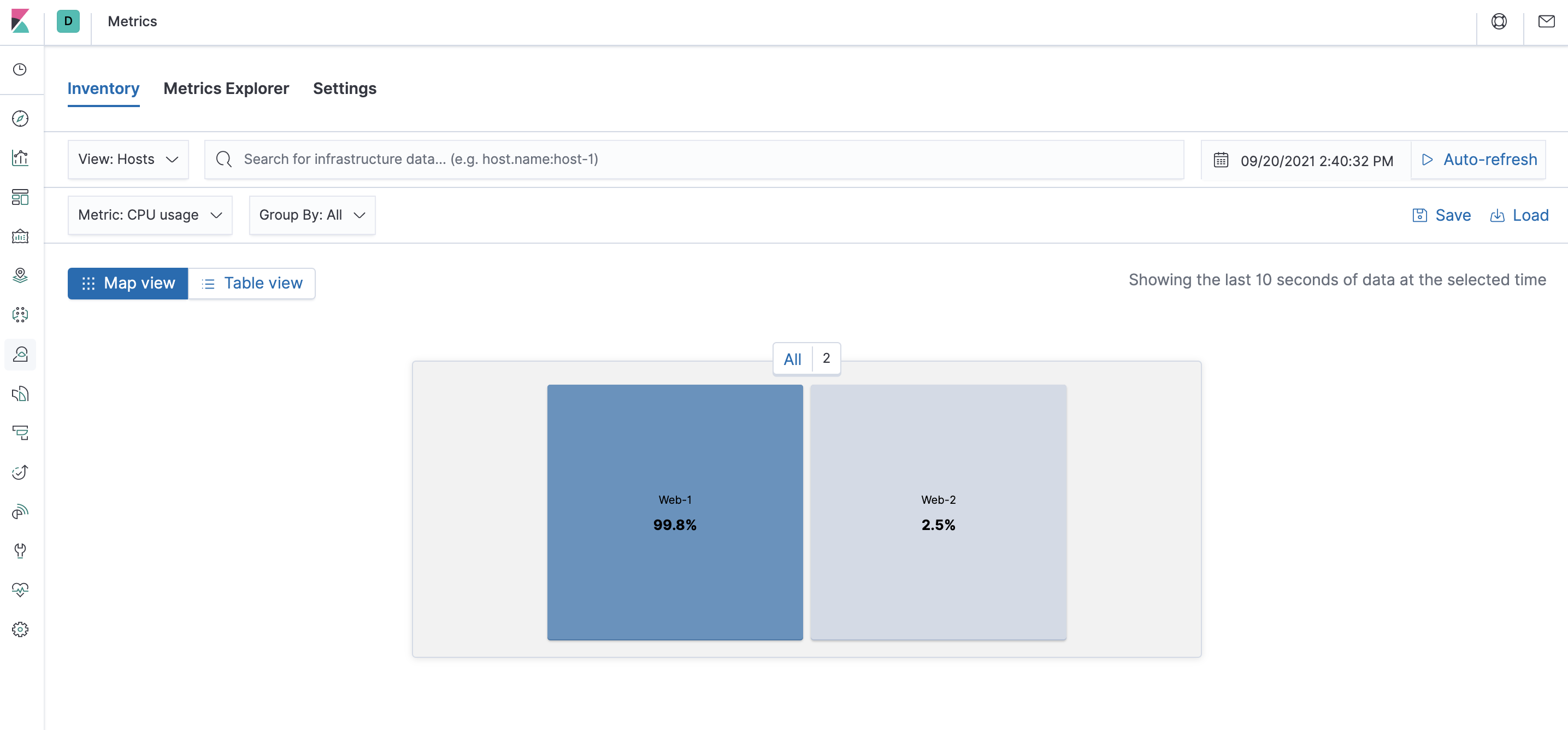Expand the View: Hosts dropdown

coord(128,160)
